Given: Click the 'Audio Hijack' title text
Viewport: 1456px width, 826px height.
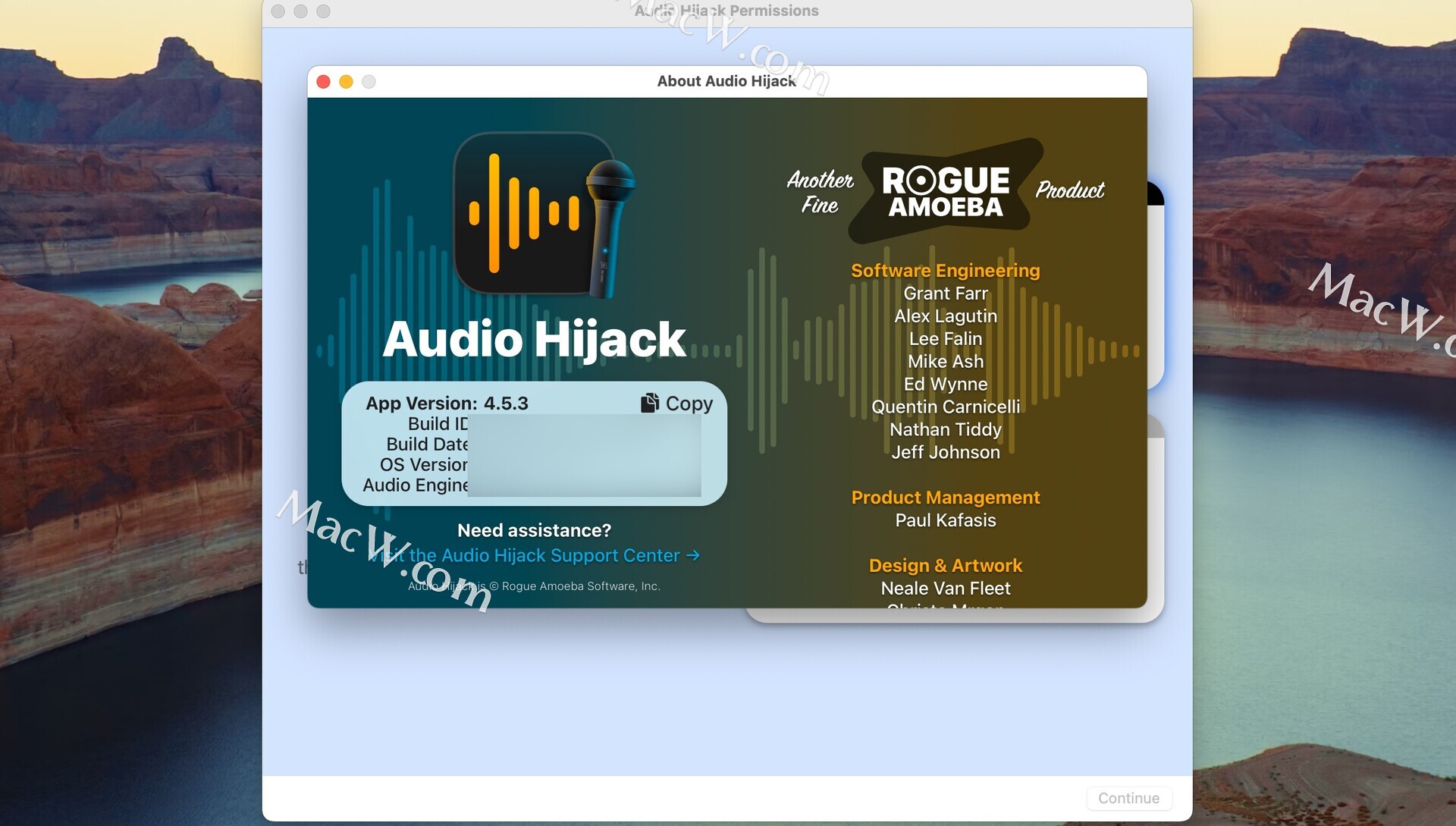Looking at the screenshot, I should [534, 339].
